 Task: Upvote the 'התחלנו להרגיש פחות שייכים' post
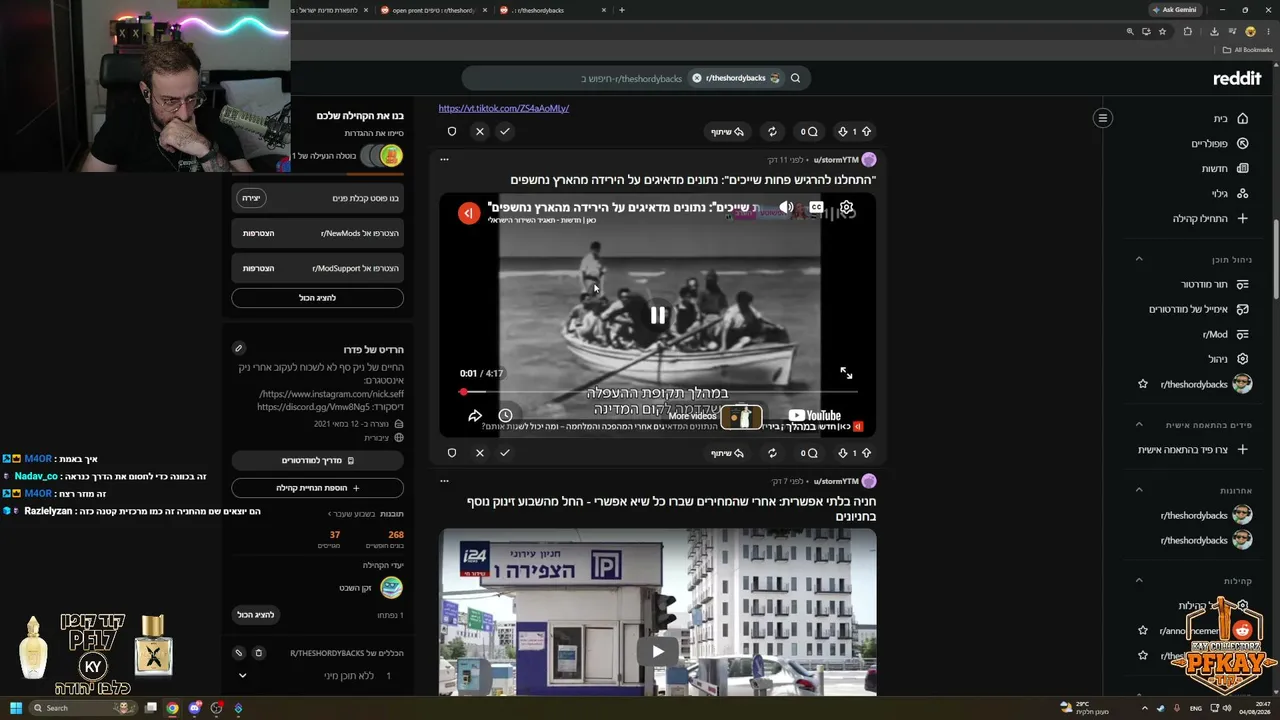[866, 453]
